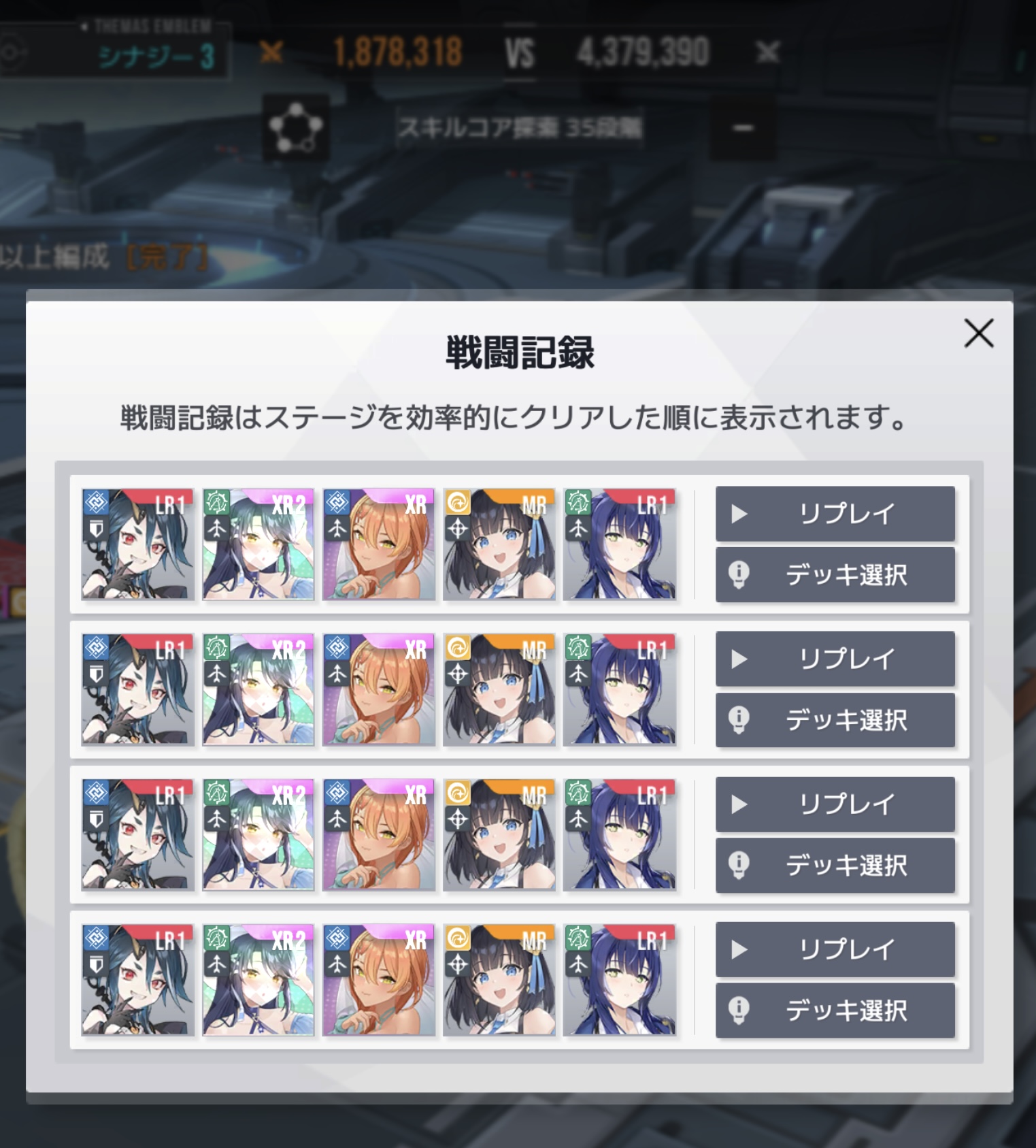Screen dimensions: 1036x1148
Task: Play the third row's replay
Action: coord(835,804)
